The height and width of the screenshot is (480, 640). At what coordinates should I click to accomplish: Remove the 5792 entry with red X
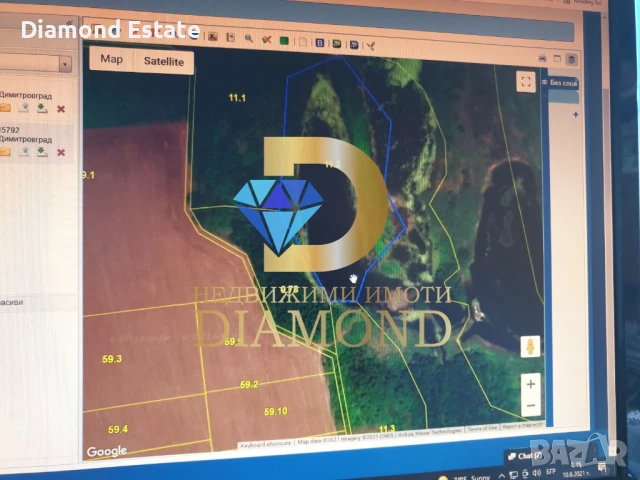click(61, 152)
